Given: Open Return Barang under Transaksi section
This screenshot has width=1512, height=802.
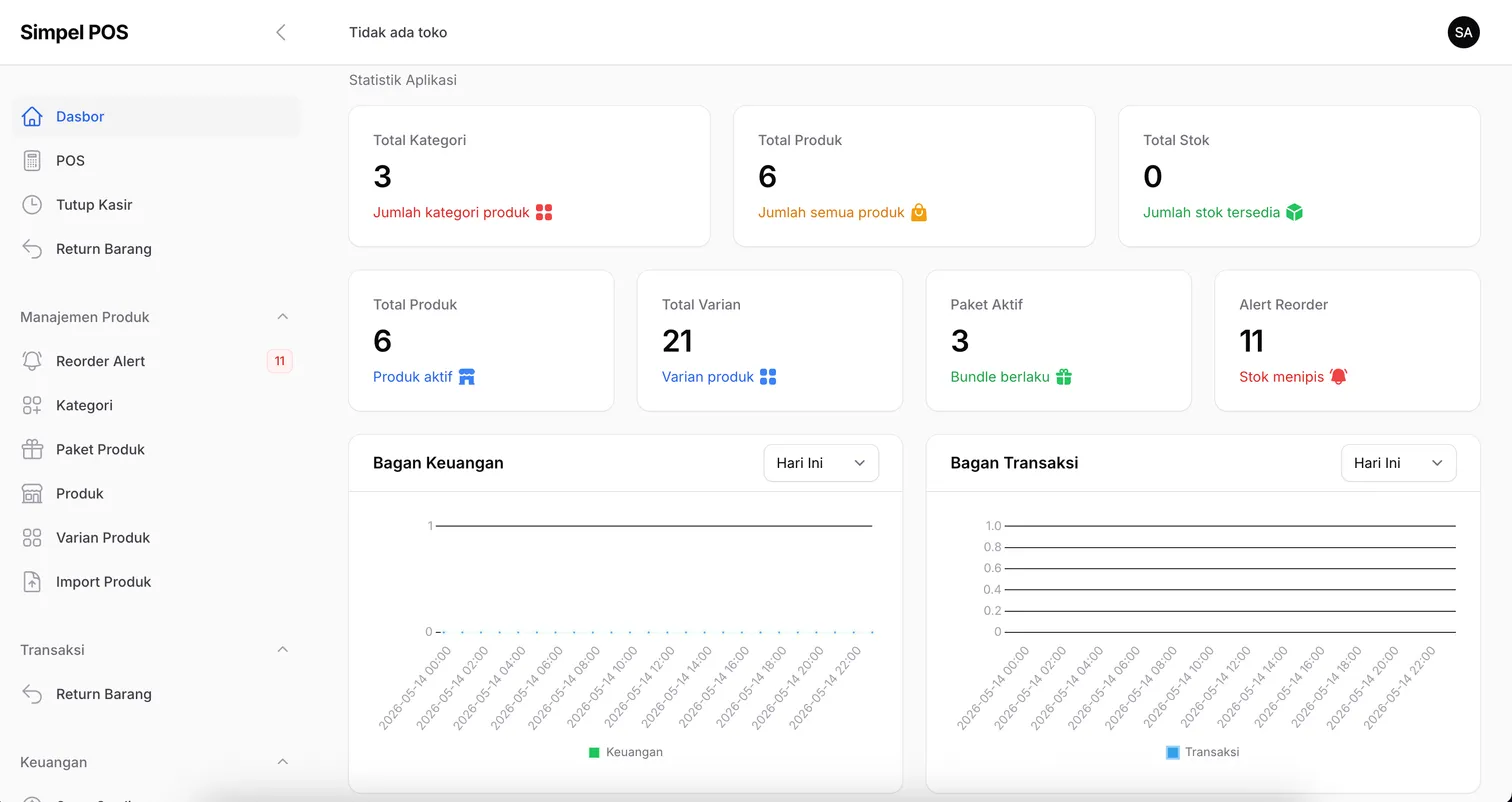Looking at the screenshot, I should point(156,694).
